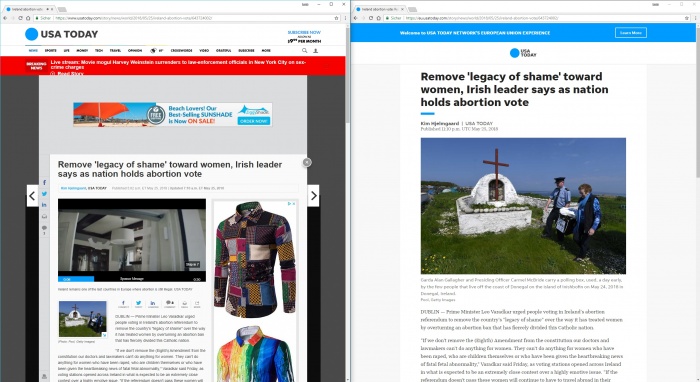This screenshot has height=382, width=700.
Task: Click the USA TODAY logo in the left window
Action: [62, 34]
